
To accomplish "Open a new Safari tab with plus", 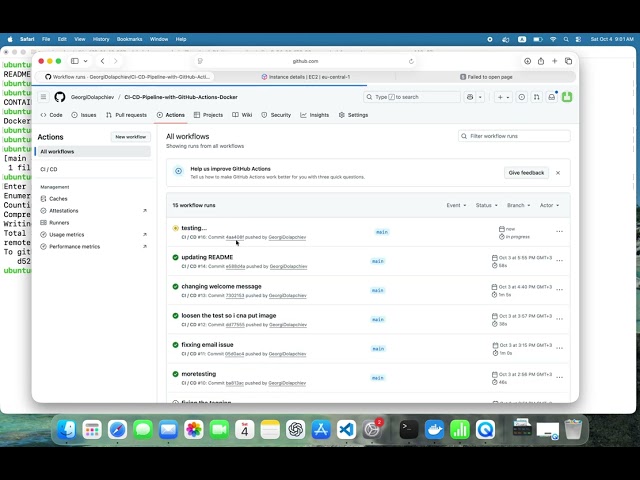I will tap(554, 61).
